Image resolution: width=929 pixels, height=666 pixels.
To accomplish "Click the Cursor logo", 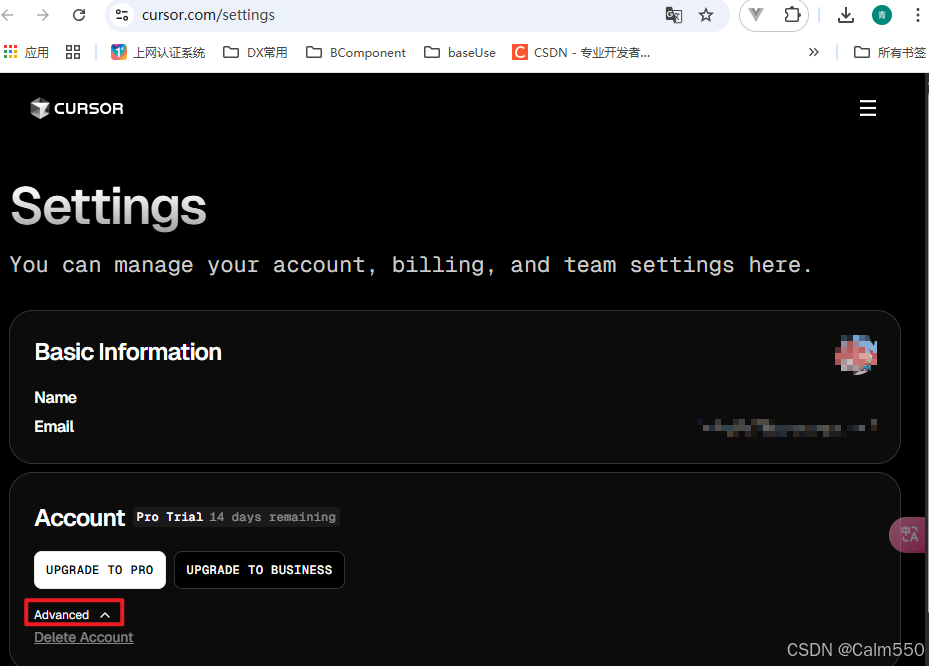I will coord(77,108).
